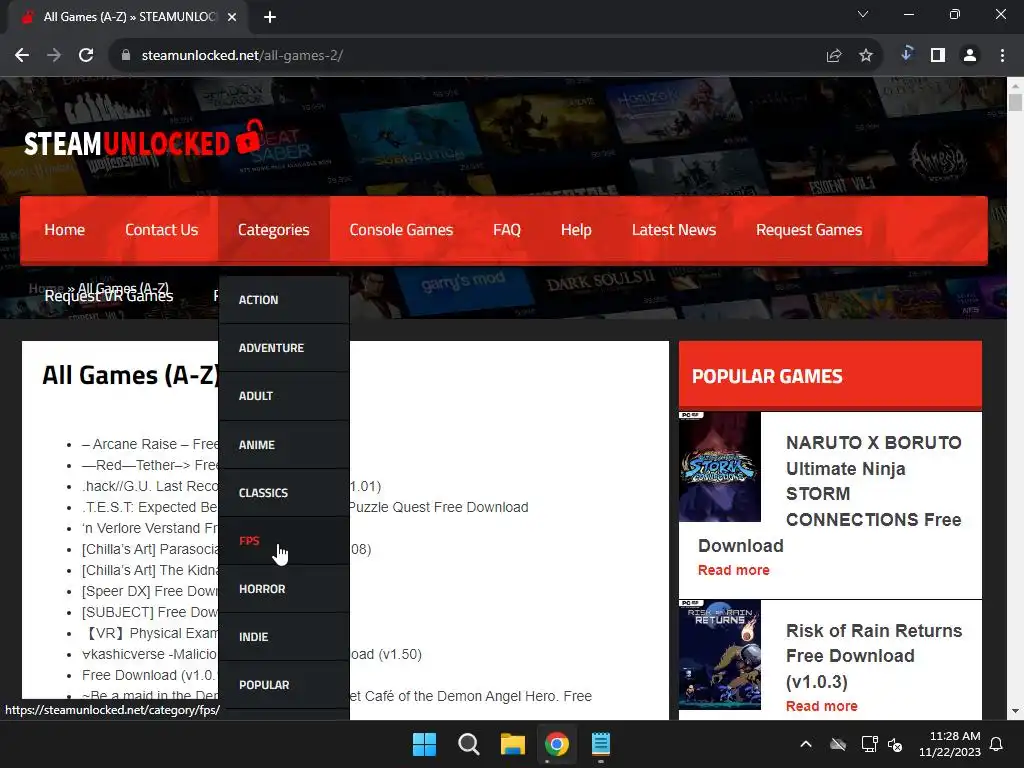The width and height of the screenshot is (1024, 768).
Task: Click the cloud sync tray icon
Action: (838, 744)
